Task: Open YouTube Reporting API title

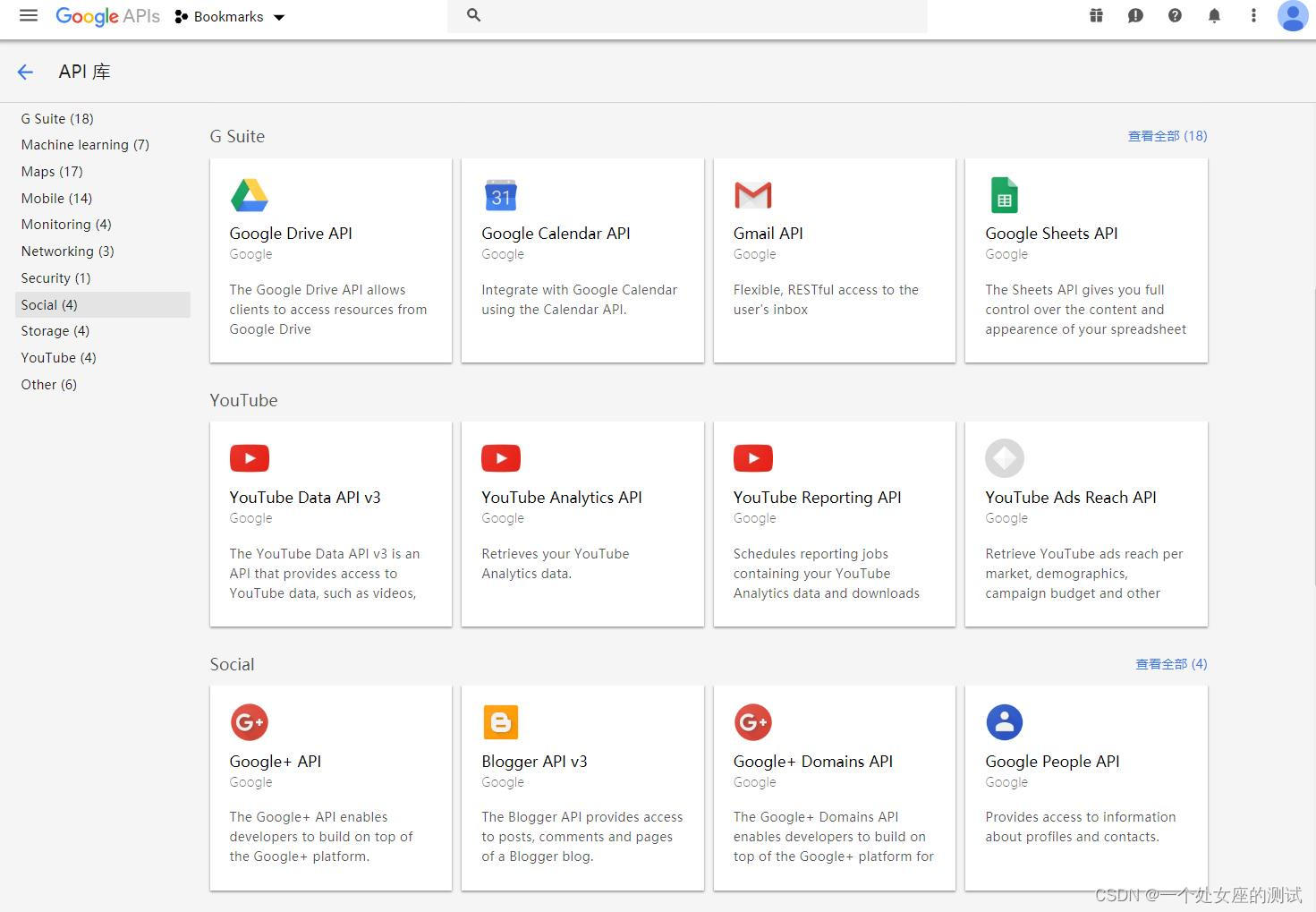Action: click(818, 498)
